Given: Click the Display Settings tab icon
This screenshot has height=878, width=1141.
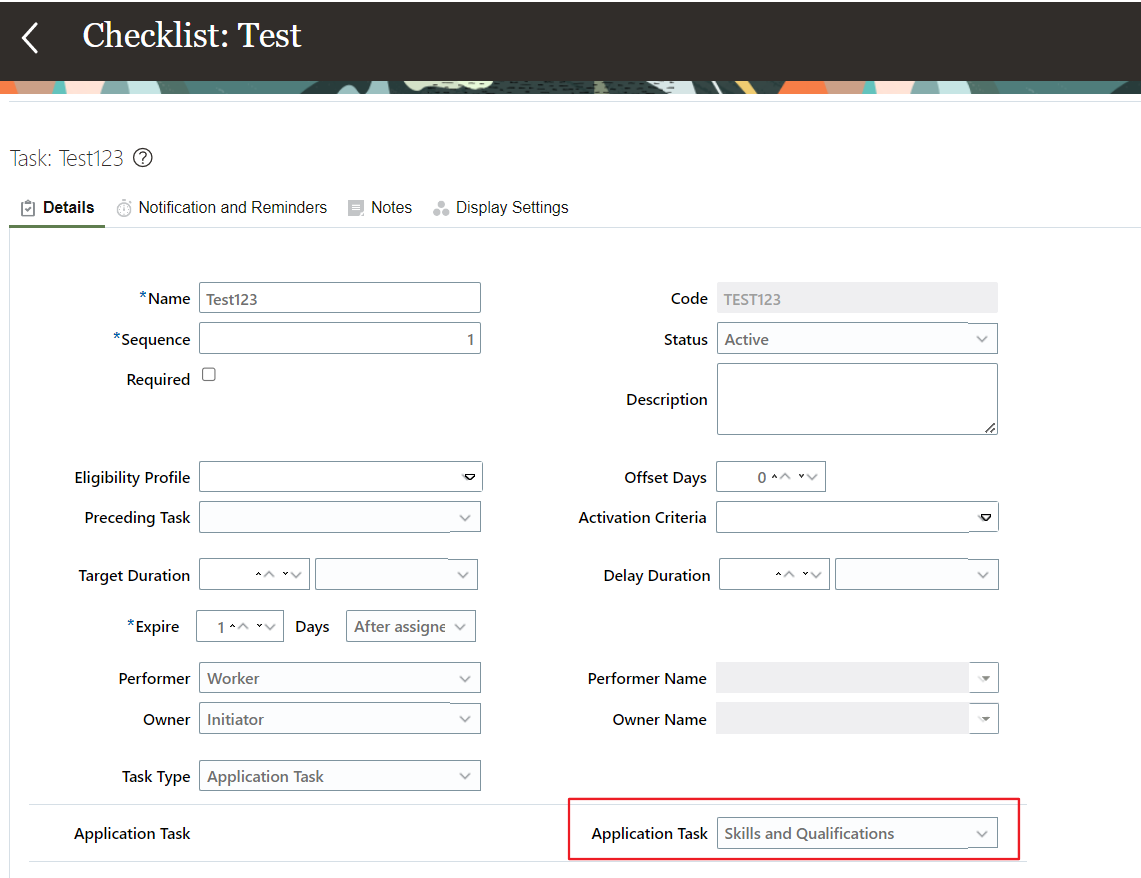Looking at the screenshot, I should click(441, 209).
